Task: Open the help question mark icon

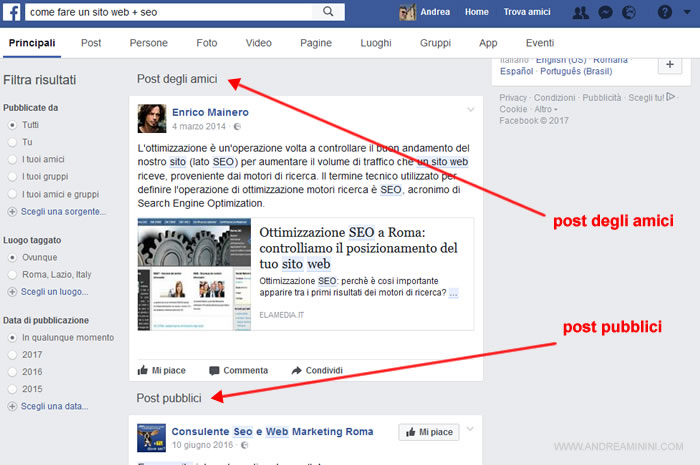Action: point(665,13)
